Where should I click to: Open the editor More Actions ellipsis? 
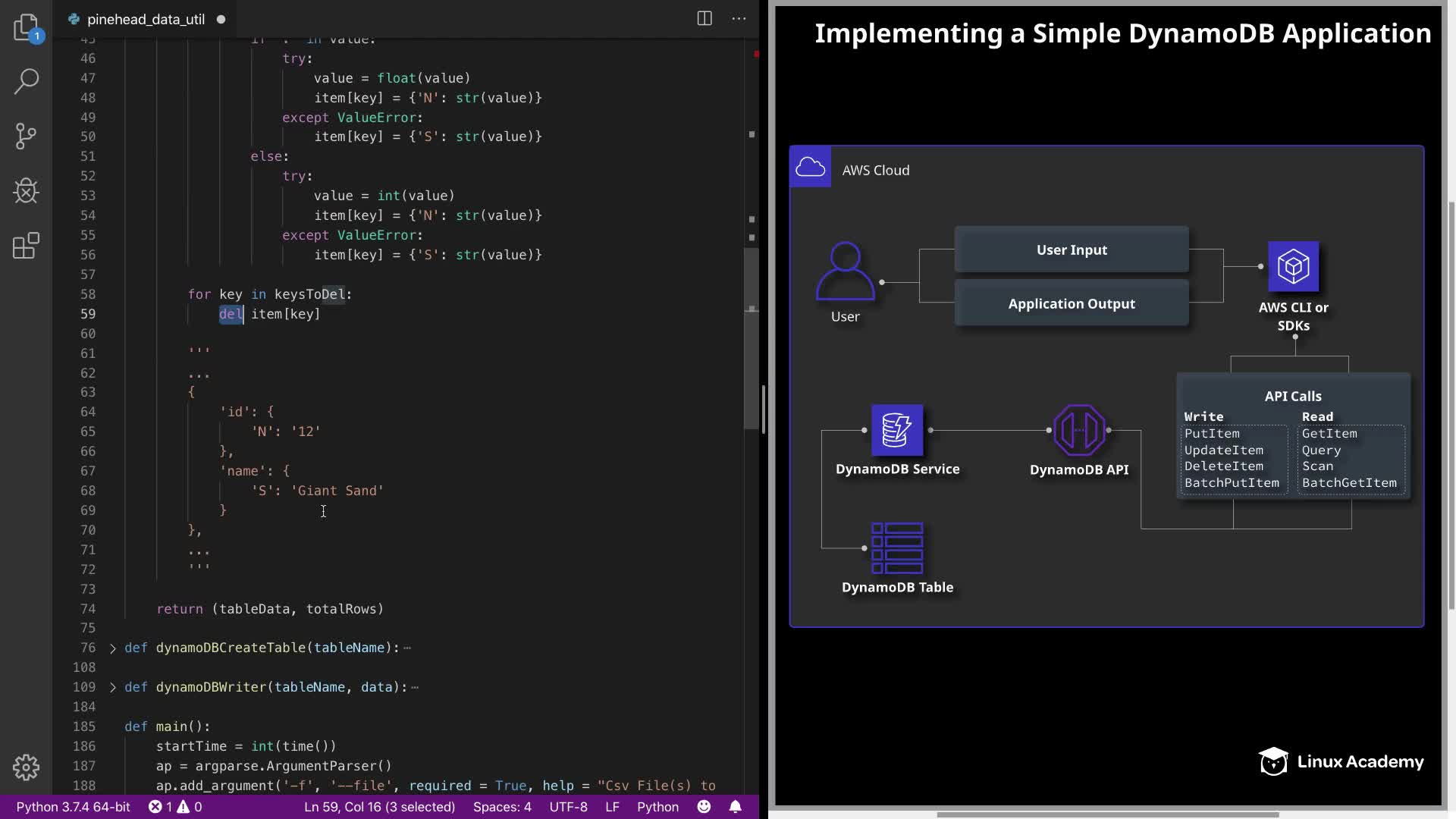(x=739, y=19)
